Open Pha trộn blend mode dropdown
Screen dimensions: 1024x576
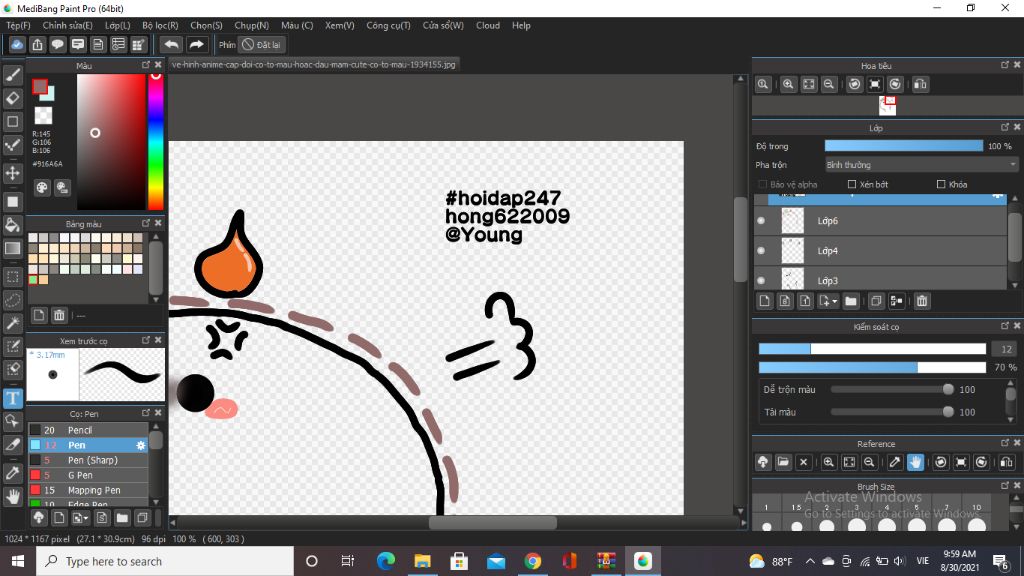point(921,165)
